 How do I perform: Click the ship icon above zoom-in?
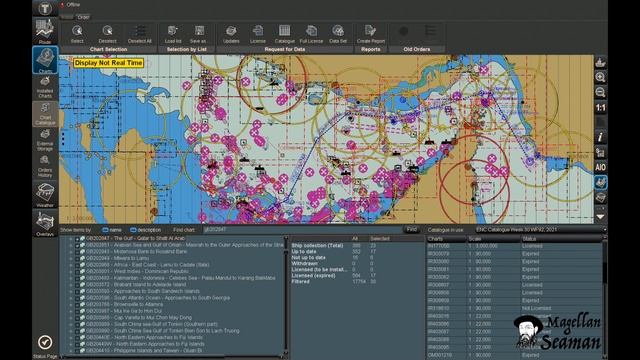pyautogui.click(x=600, y=62)
